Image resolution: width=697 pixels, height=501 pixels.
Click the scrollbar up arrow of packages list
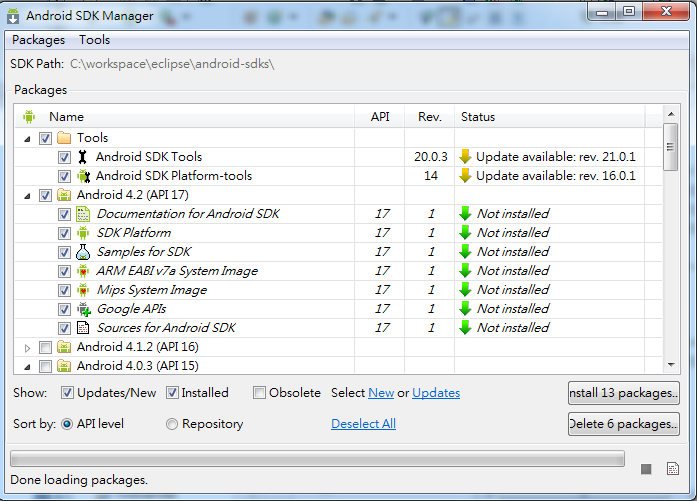coord(671,114)
